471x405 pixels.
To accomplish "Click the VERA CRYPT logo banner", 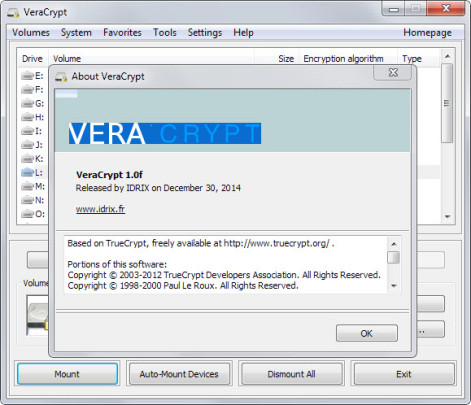I will [x=165, y=133].
